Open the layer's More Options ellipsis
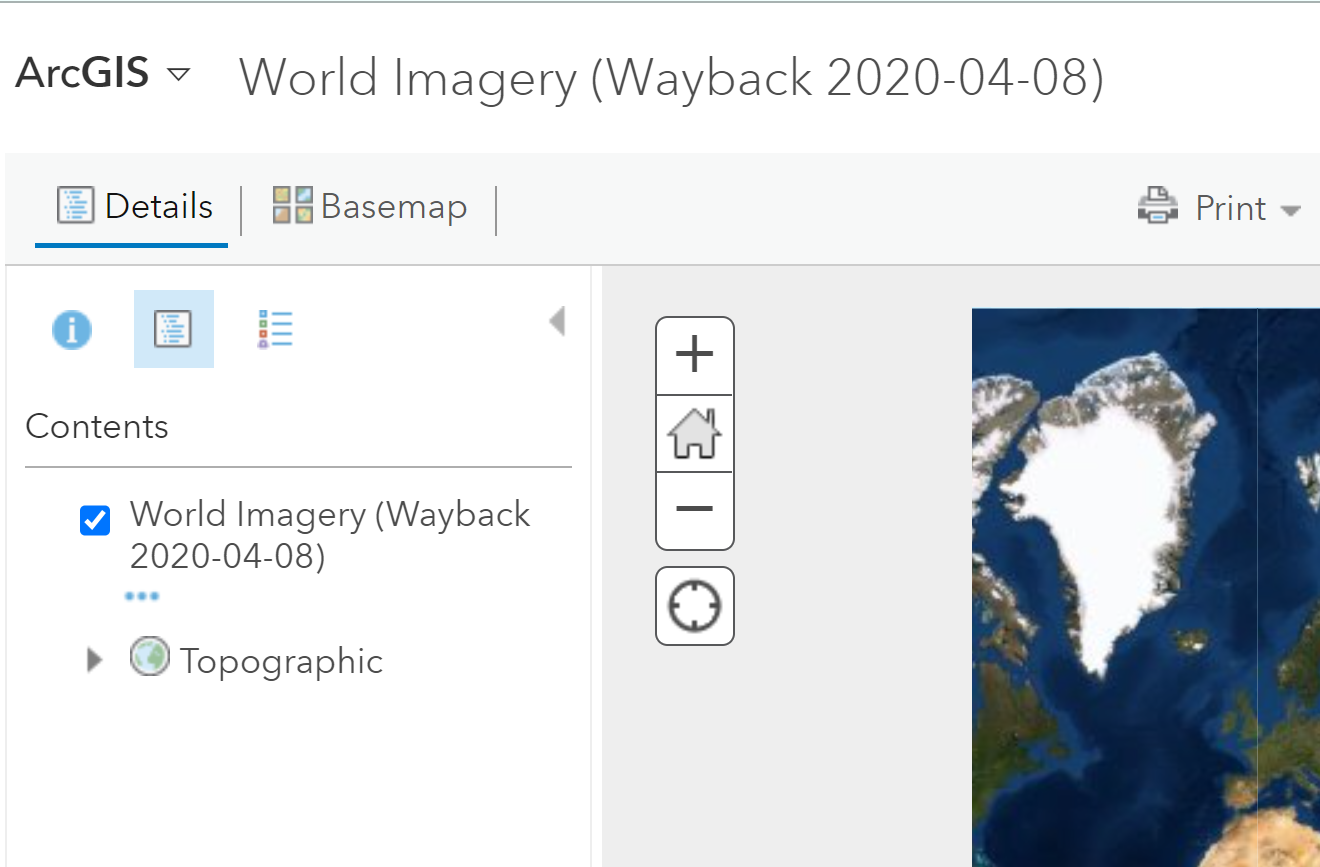The width and height of the screenshot is (1320, 867). point(142,597)
